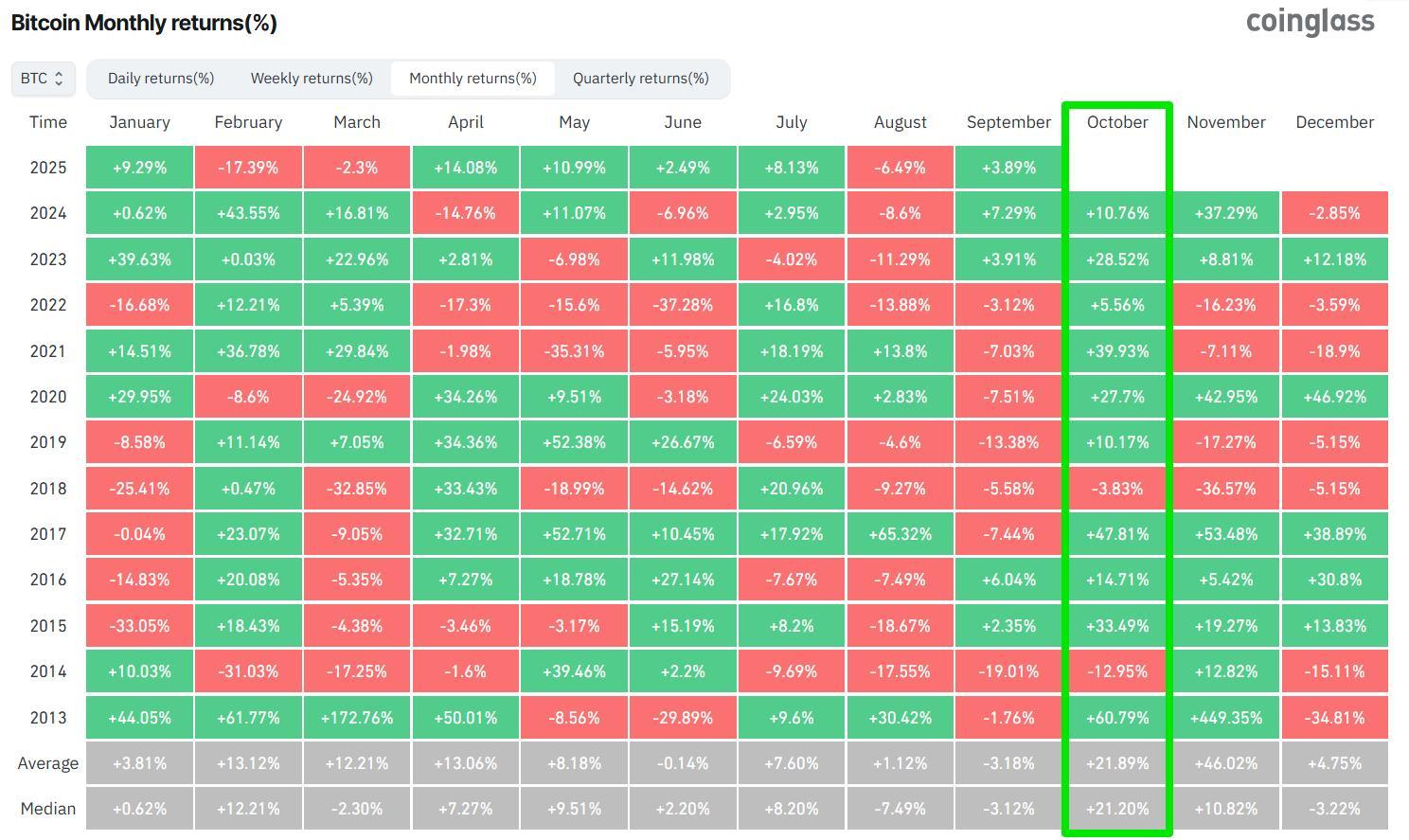The height and width of the screenshot is (840, 1409).
Task: Select the 2025 row label
Action: [48, 168]
